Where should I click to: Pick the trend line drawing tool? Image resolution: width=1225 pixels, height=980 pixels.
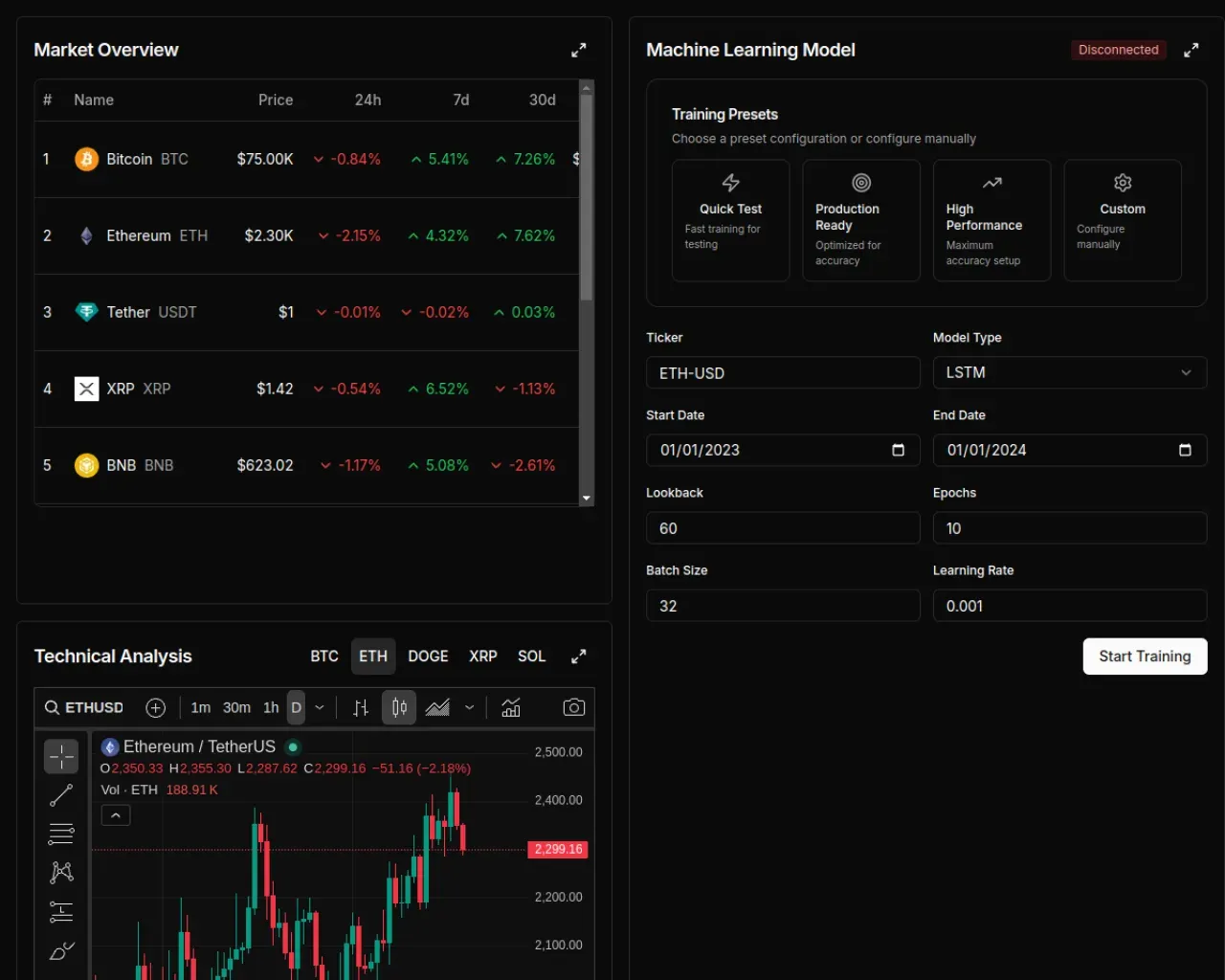click(61, 795)
